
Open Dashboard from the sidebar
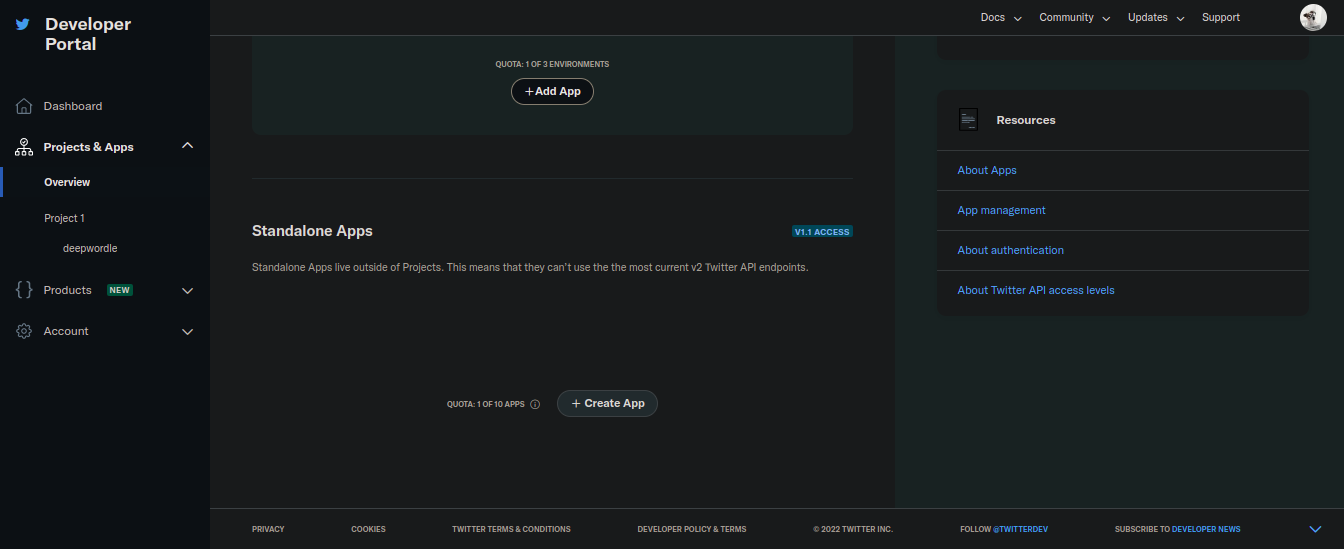72,106
